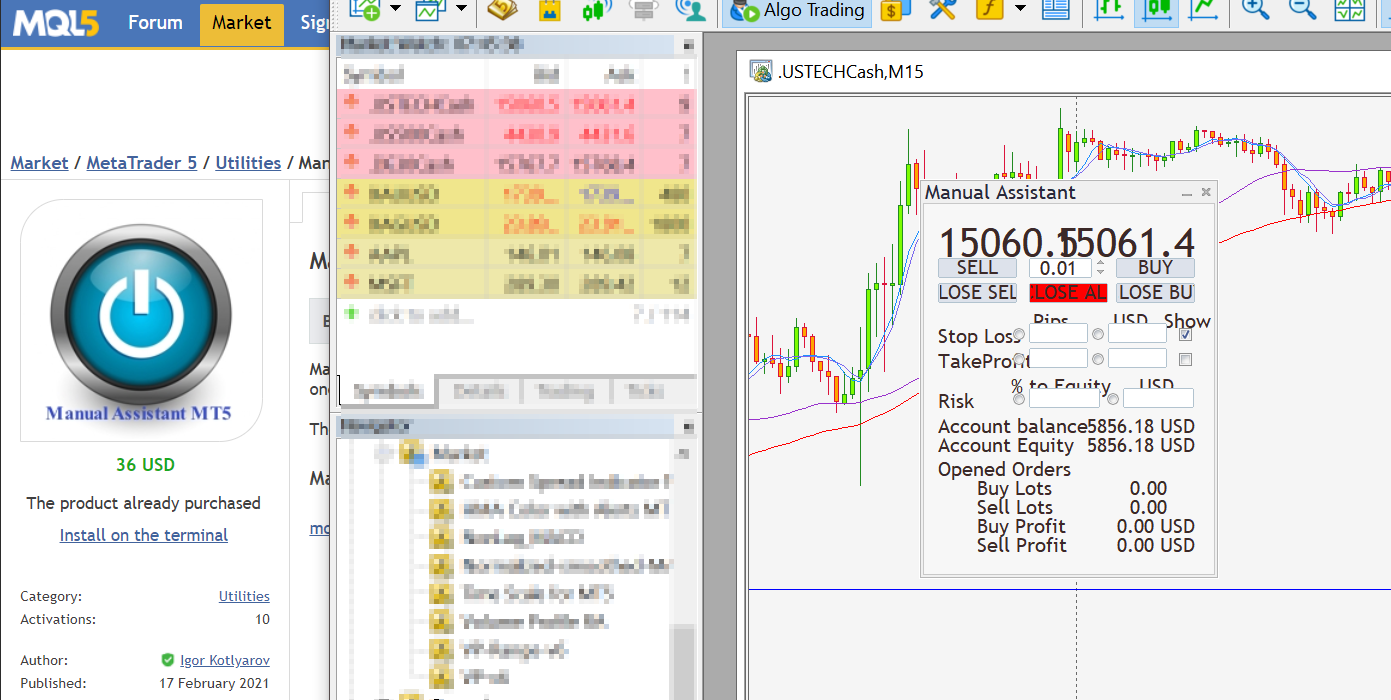The height and width of the screenshot is (700, 1391).
Task: Click the zoom in magnifier icon
Action: 1255,10
